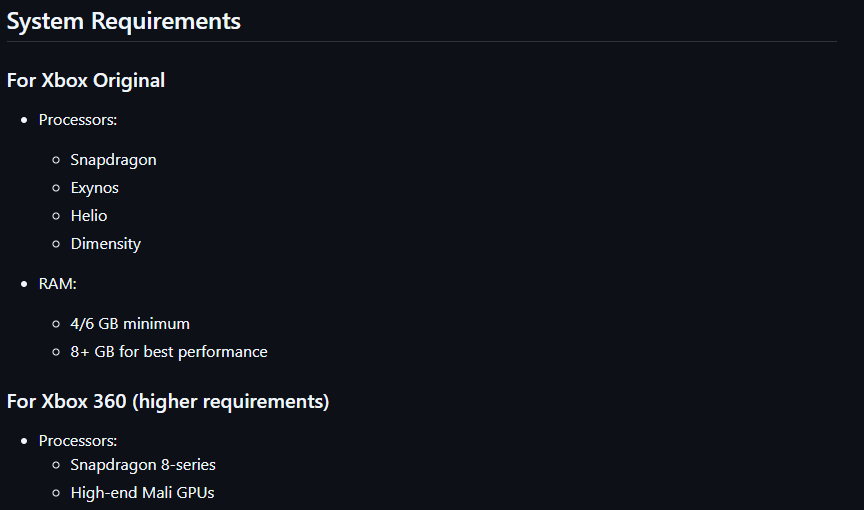The height and width of the screenshot is (510, 864).
Task: Click the first Processors bullet label
Action: coord(78,120)
